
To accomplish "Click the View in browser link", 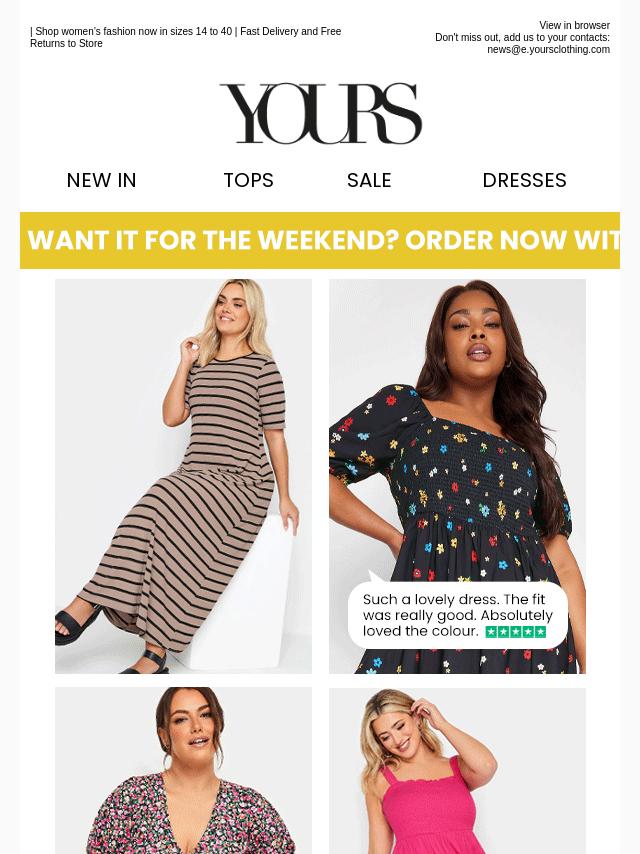I will [x=574, y=25].
